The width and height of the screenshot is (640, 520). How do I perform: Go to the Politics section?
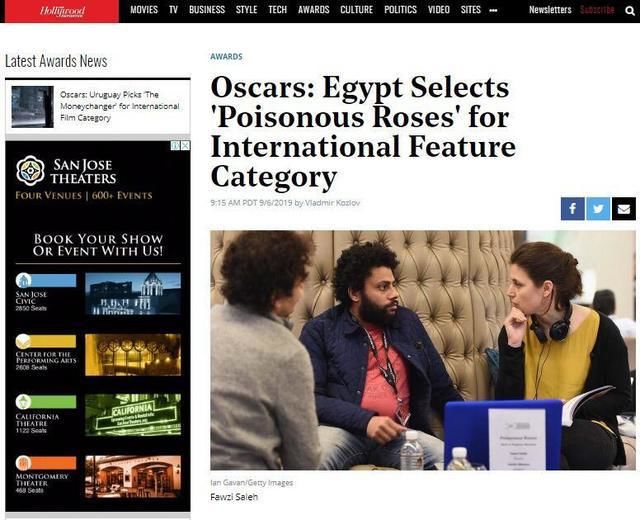[x=400, y=10]
